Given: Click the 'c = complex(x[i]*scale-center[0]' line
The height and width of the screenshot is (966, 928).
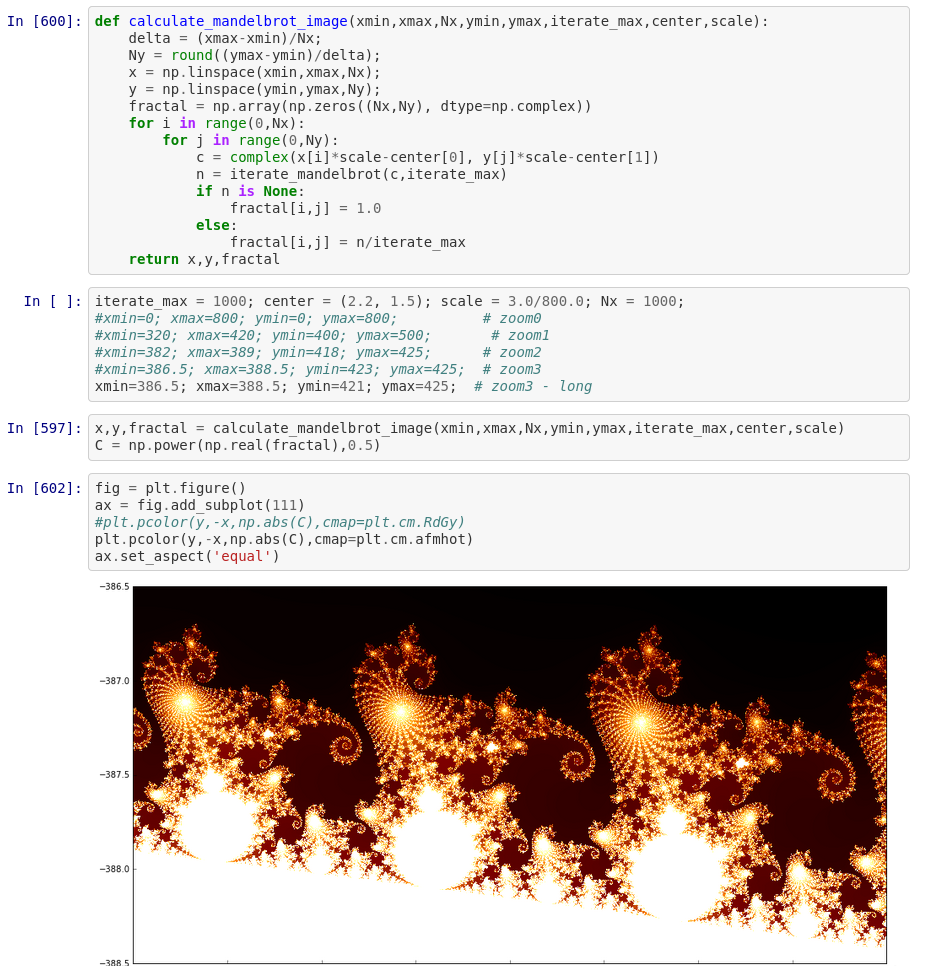Looking at the screenshot, I should [428, 158].
